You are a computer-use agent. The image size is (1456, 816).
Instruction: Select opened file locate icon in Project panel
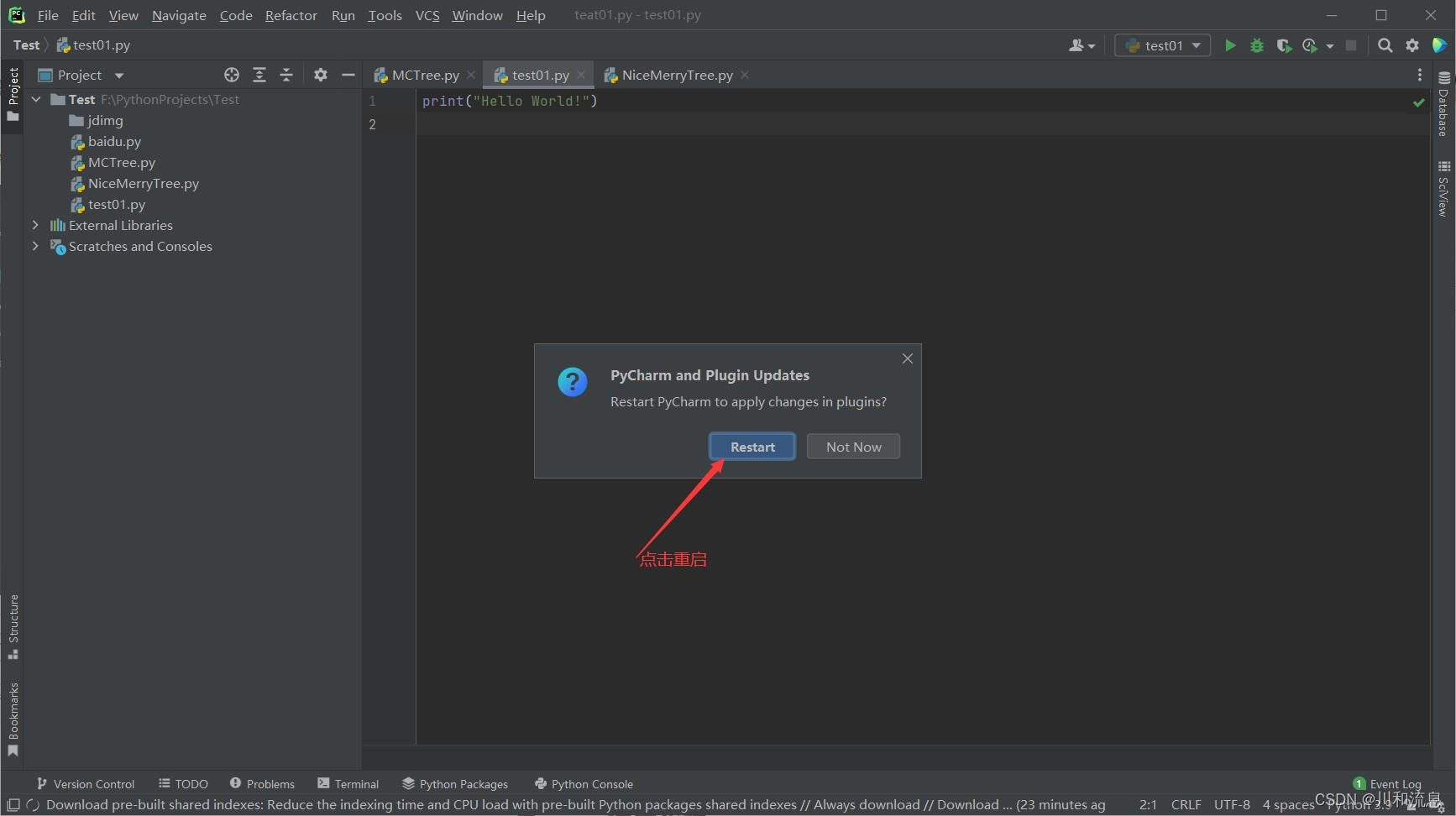232,75
